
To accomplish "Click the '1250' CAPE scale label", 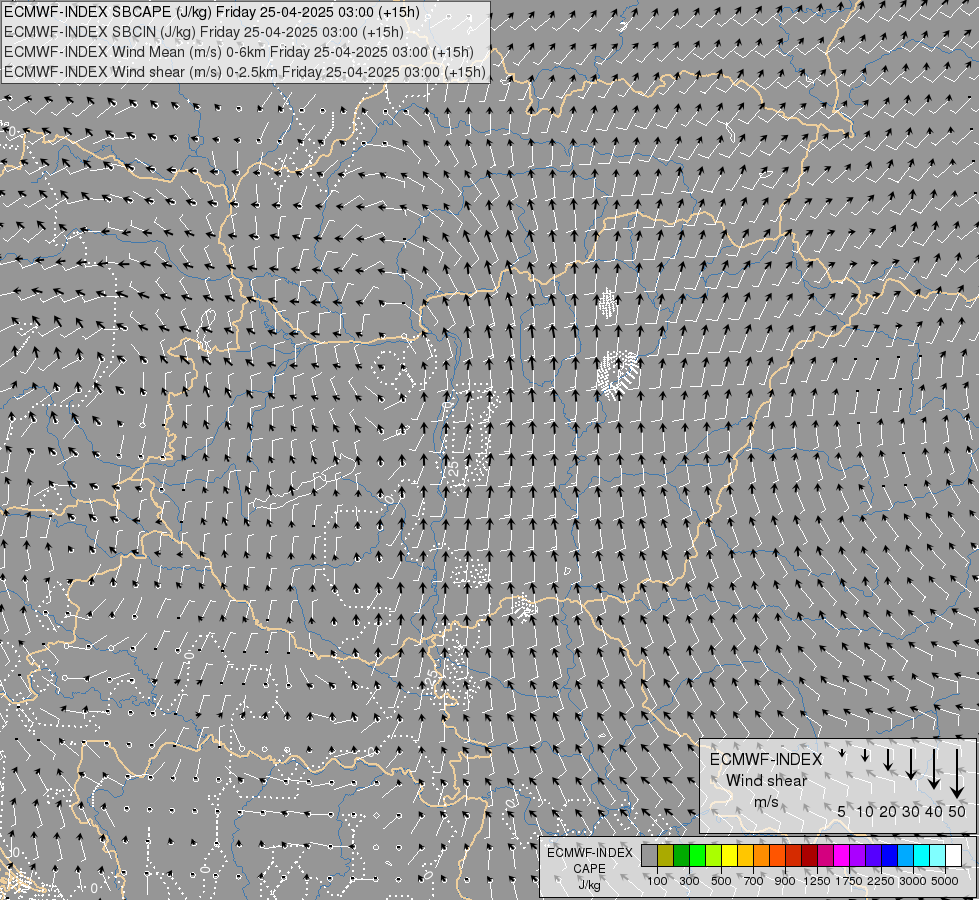I will [817, 881].
